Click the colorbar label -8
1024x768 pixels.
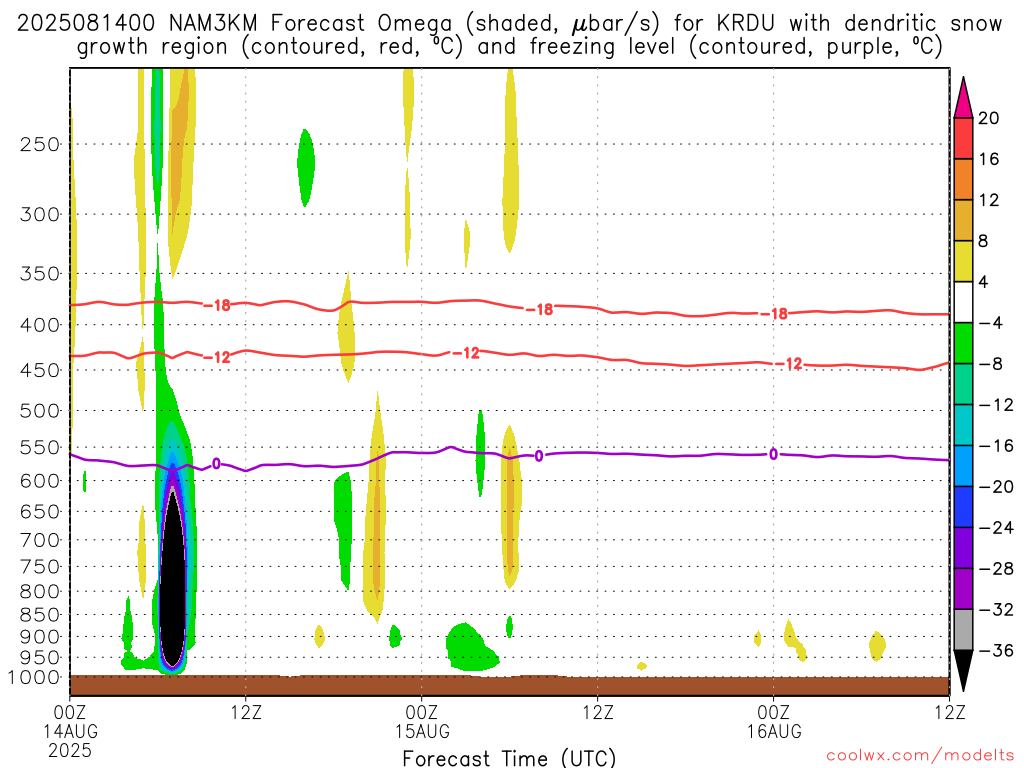(x=991, y=364)
